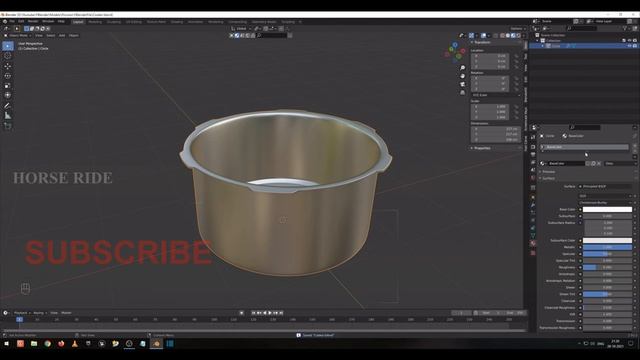Select the Measure tool
The height and width of the screenshot is (360, 640).
(x=8, y=116)
